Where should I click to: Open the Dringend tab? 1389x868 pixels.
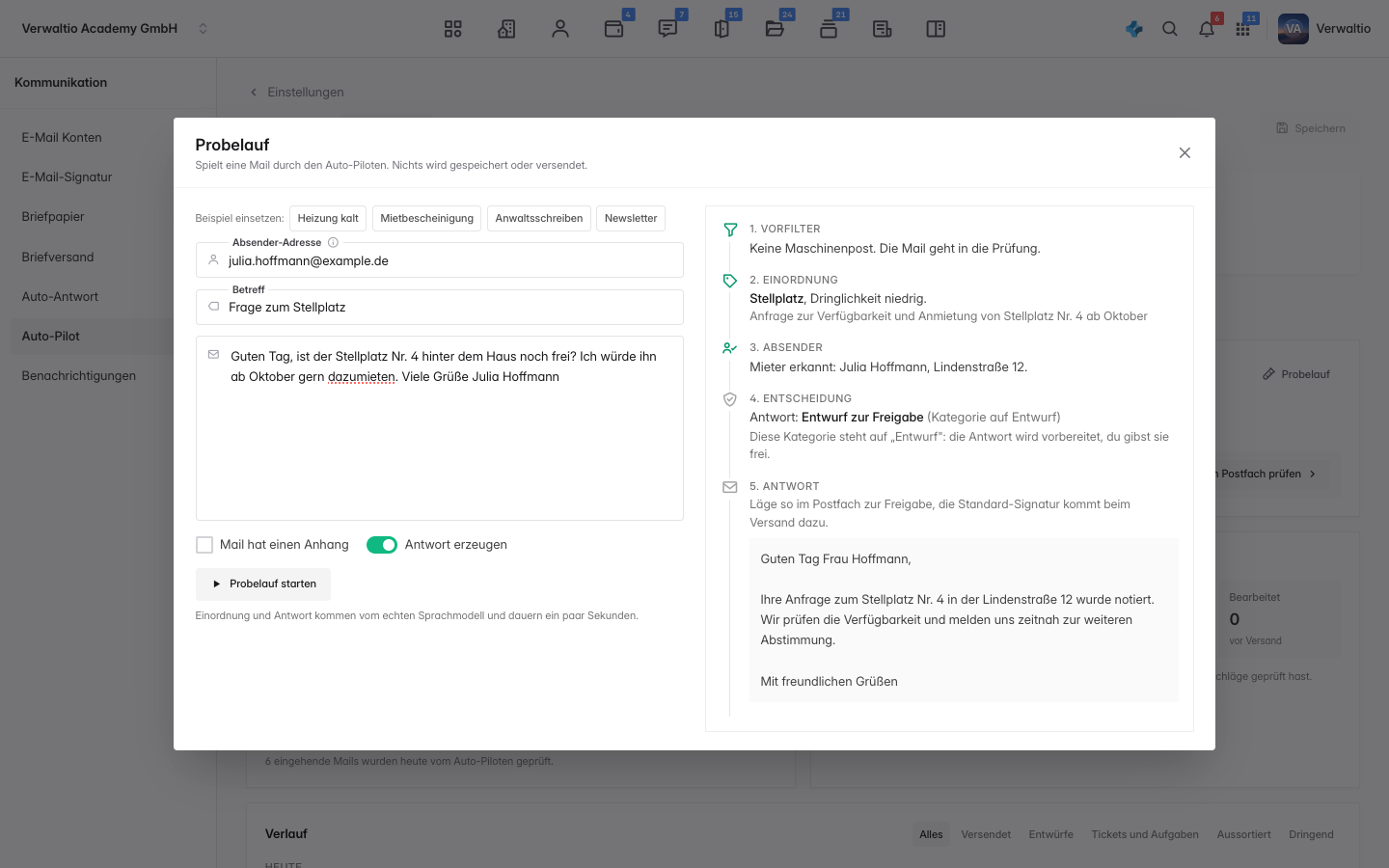tap(1311, 834)
